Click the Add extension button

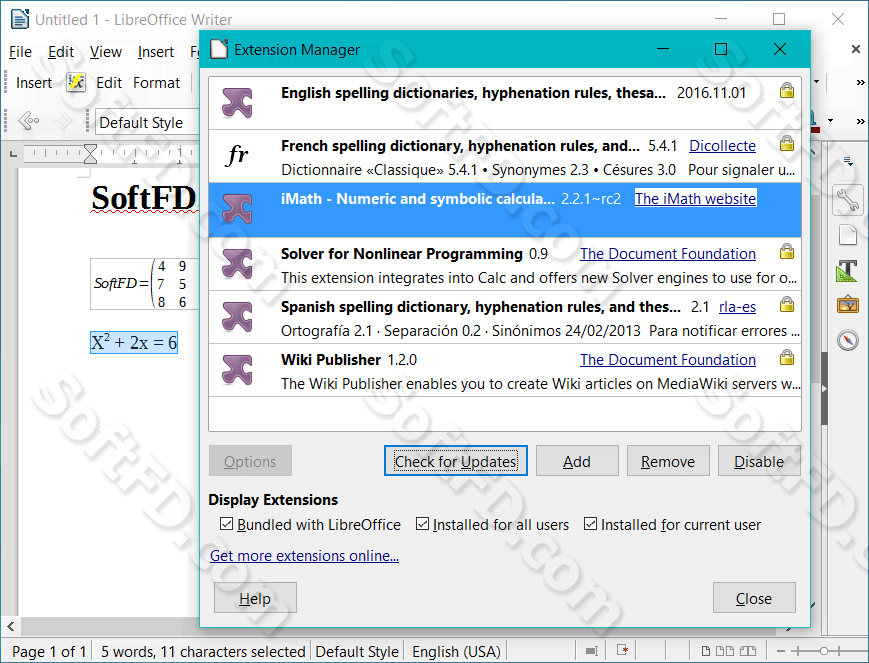pos(577,461)
